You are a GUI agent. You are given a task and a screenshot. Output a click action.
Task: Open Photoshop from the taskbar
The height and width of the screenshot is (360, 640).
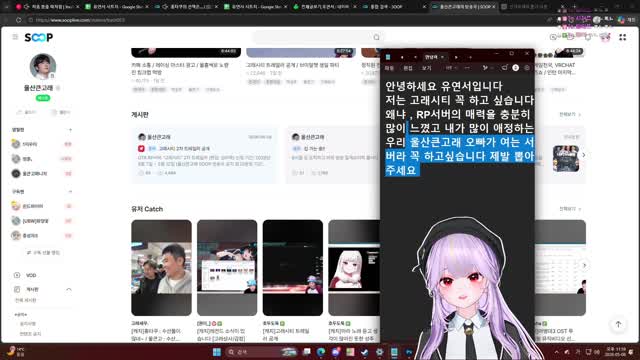click(x=409, y=352)
